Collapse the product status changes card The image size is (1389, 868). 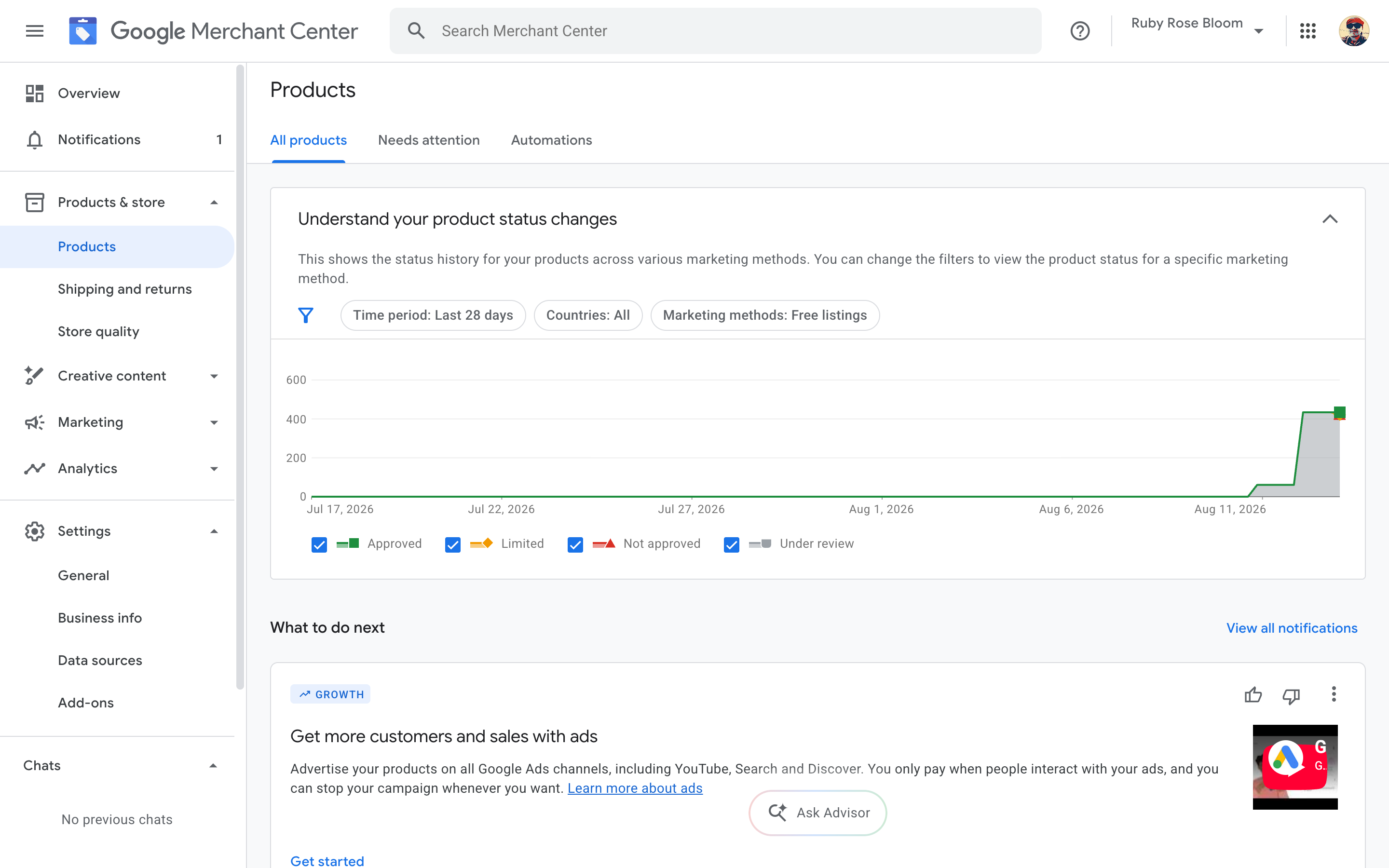pos(1330,219)
